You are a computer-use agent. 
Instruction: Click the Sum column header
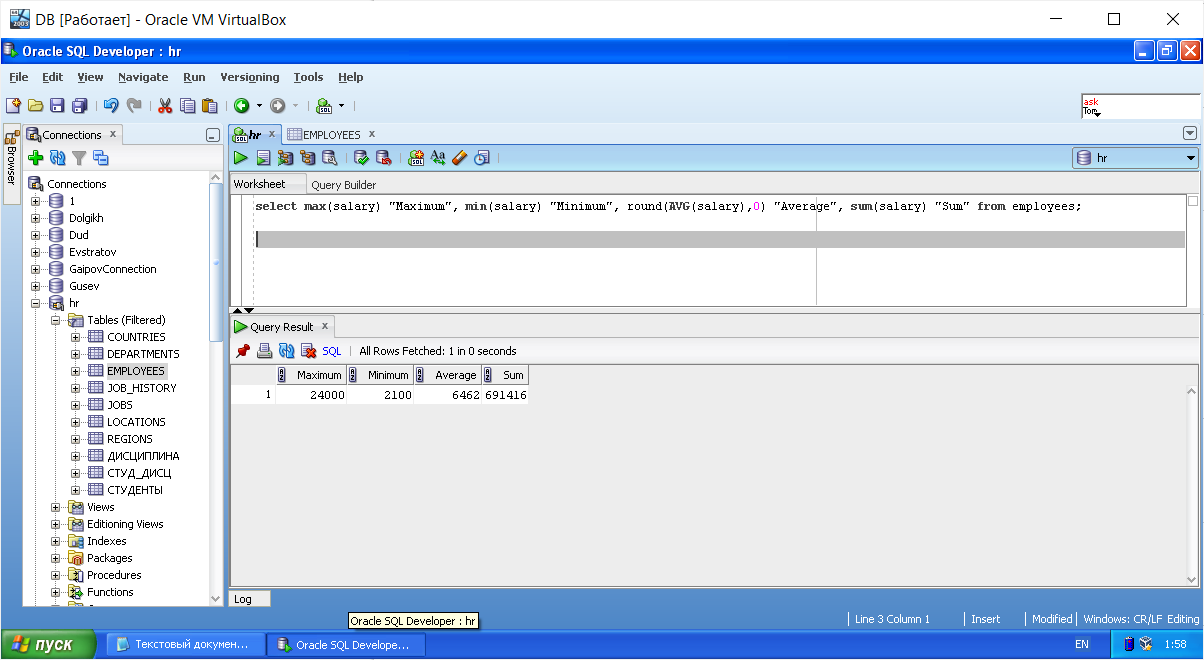[x=505, y=375]
